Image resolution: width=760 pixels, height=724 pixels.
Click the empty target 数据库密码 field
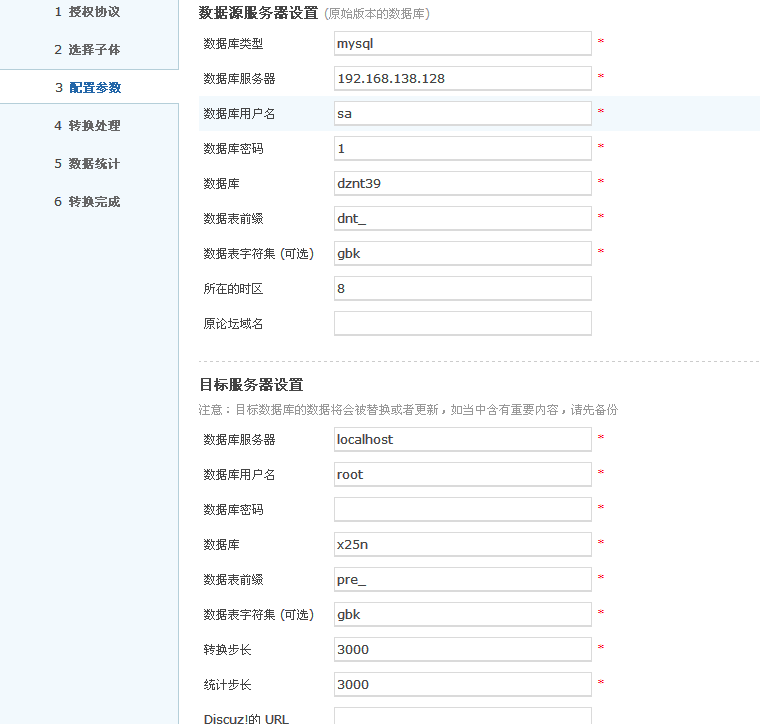(462, 509)
